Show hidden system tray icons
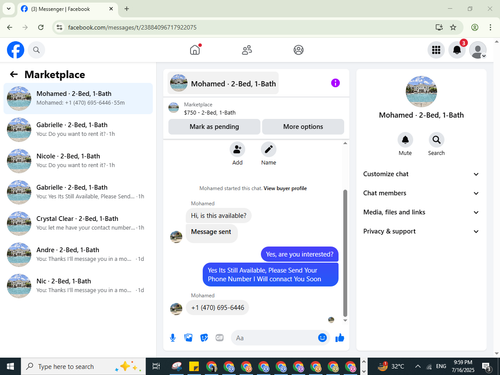Viewport: 500px width, 375px height. (x=417, y=366)
